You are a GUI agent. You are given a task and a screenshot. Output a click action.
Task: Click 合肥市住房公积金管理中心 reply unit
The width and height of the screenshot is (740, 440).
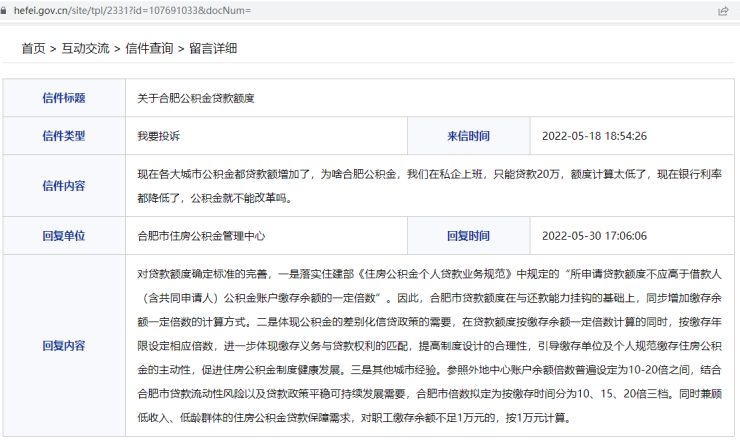pyautogui.click(x=201, y=236)
